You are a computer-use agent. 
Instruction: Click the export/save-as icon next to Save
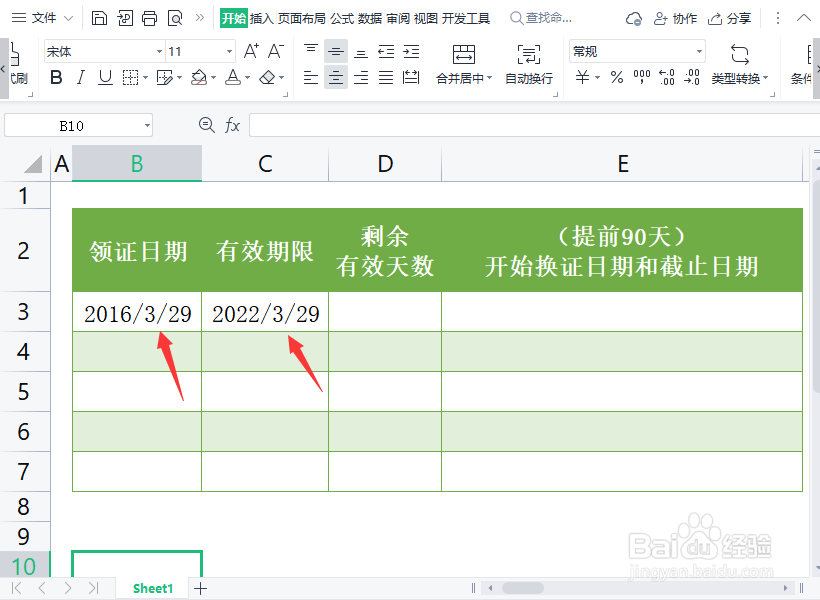tap(125, 18)
